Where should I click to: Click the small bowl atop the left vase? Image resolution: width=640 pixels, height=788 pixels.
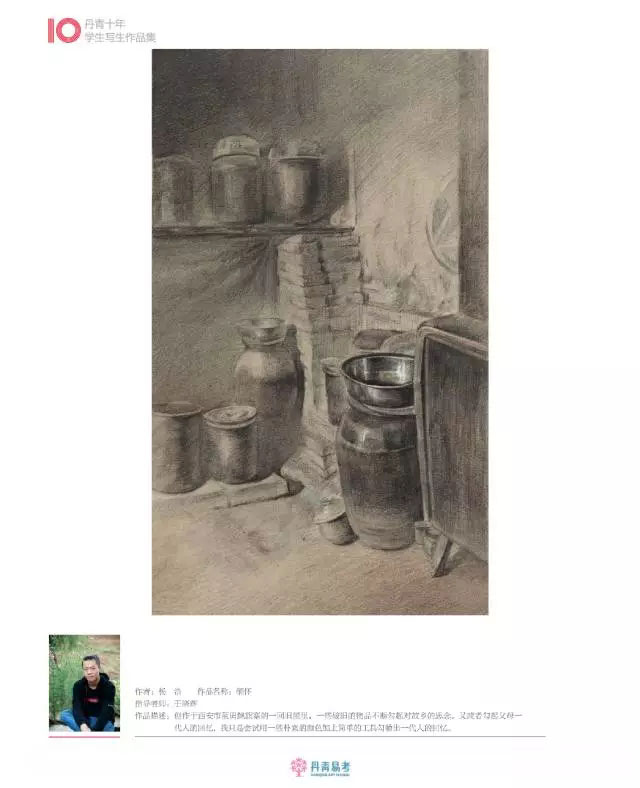click(262, 332)
